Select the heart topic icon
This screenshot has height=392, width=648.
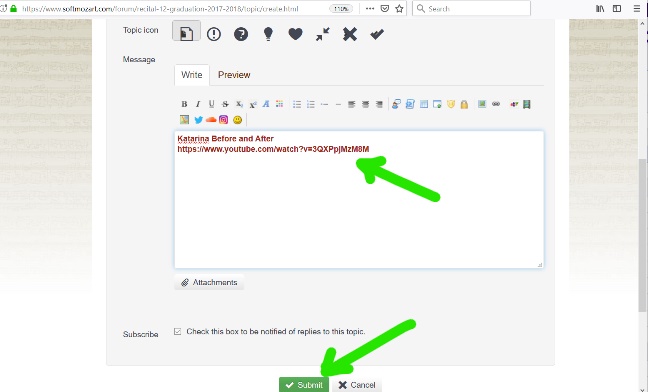click(x=295, y=34)
